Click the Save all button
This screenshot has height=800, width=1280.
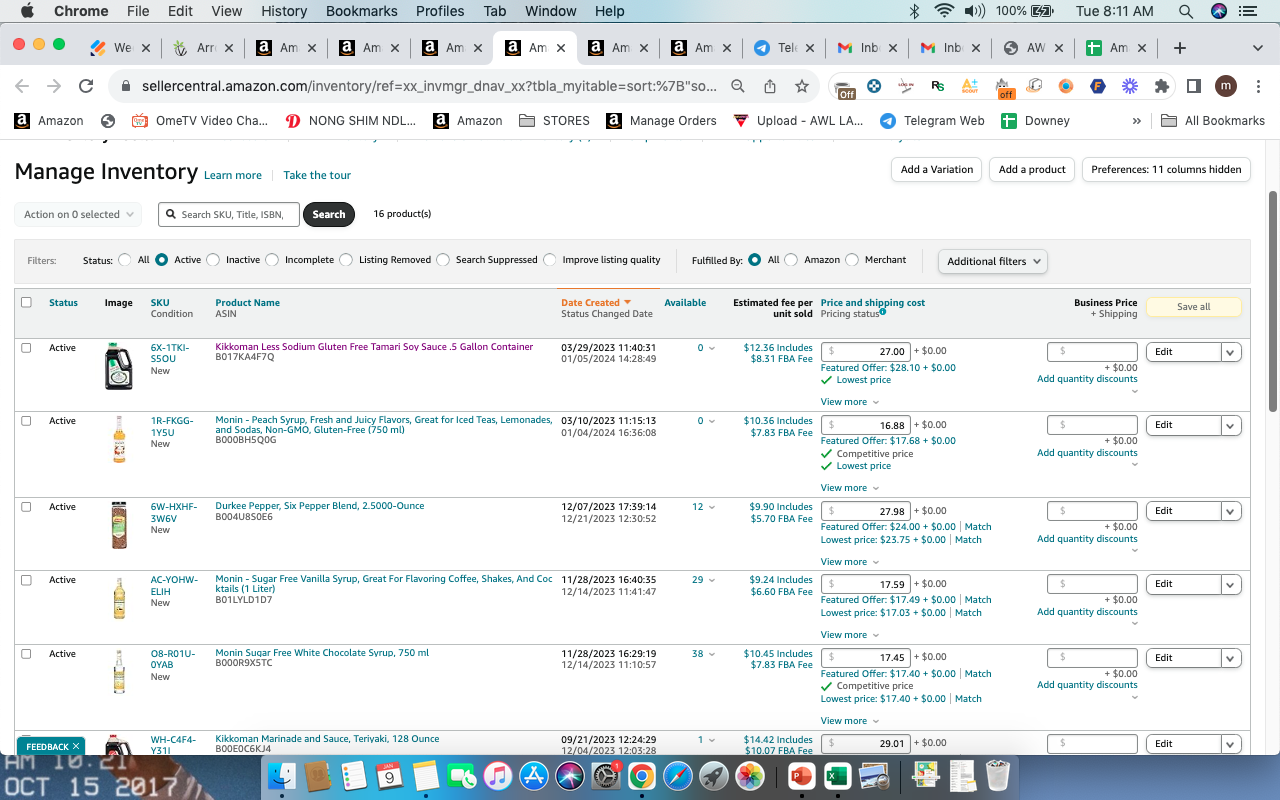point(1193,307)
